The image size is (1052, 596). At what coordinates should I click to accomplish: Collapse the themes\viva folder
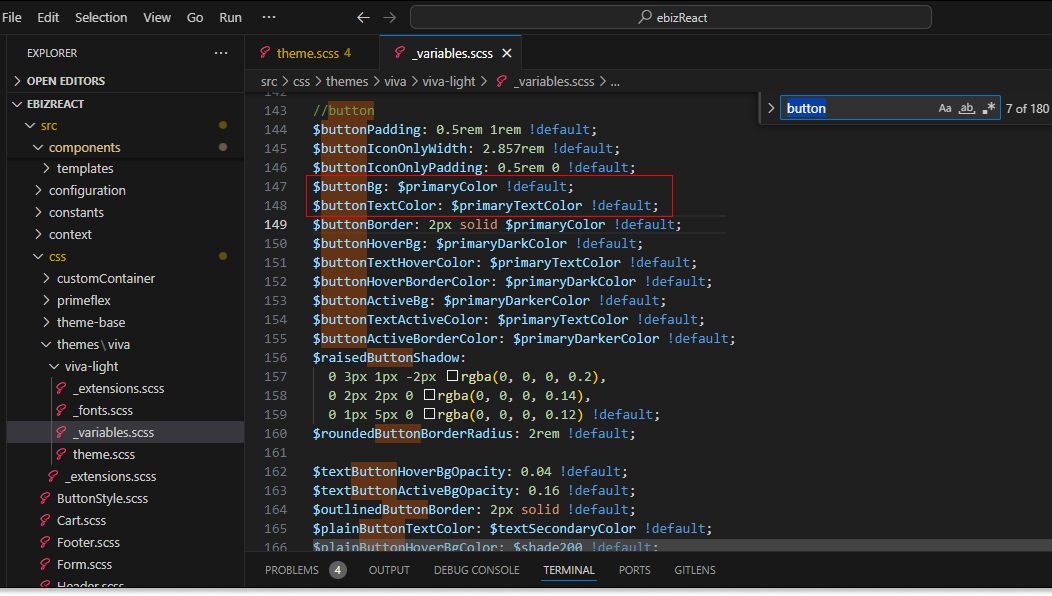pyautogui.click(x=46, y=344)
